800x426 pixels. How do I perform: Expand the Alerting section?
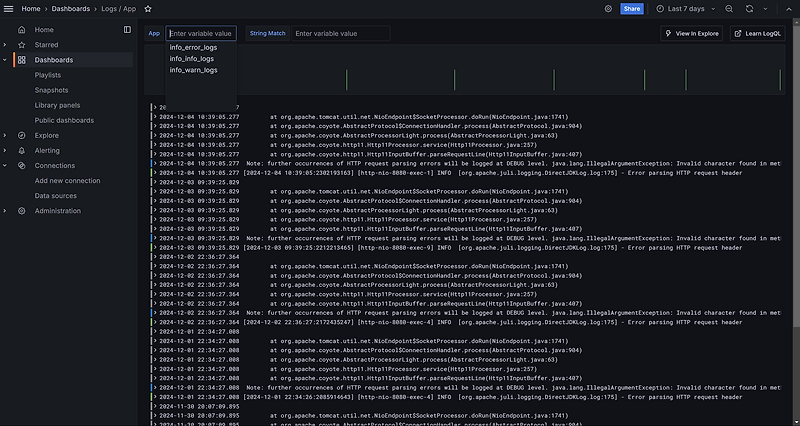coord(5,151)
